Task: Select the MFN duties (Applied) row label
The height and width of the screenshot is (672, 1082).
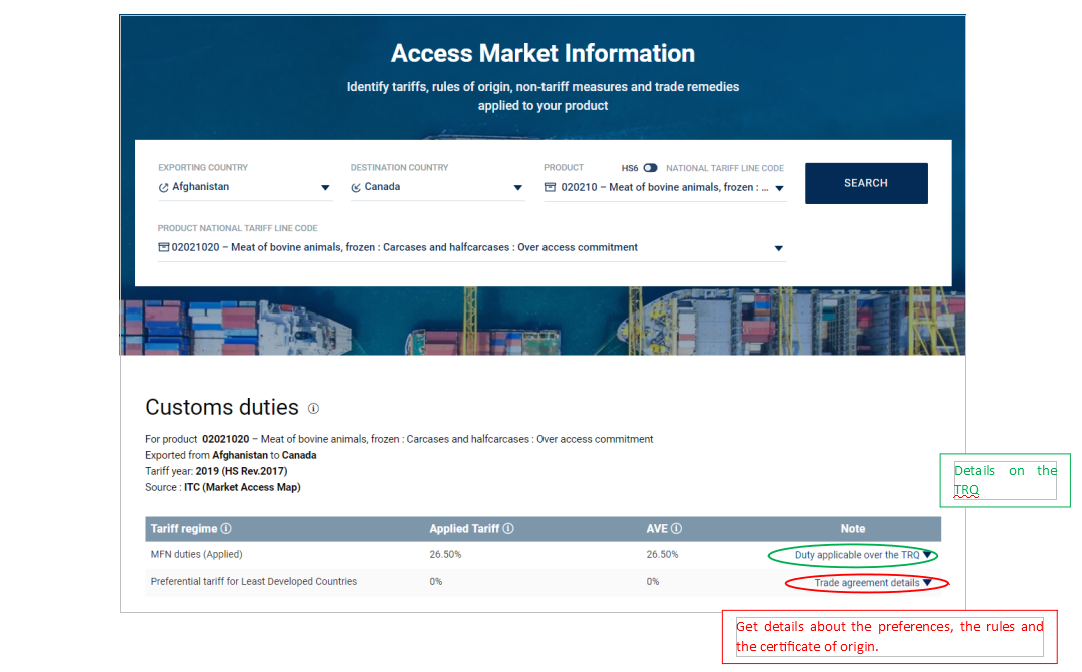Action: (x=196, y=554)
